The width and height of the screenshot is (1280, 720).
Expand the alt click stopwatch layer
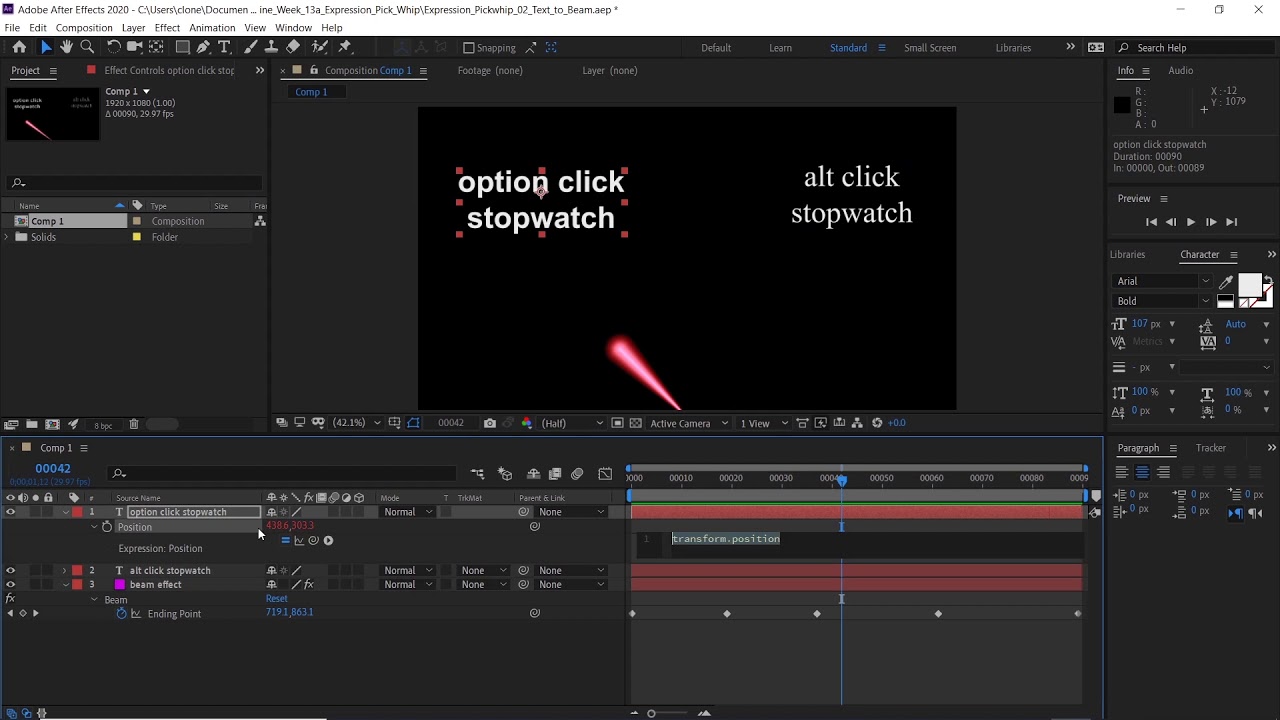(x=65, y=571)
